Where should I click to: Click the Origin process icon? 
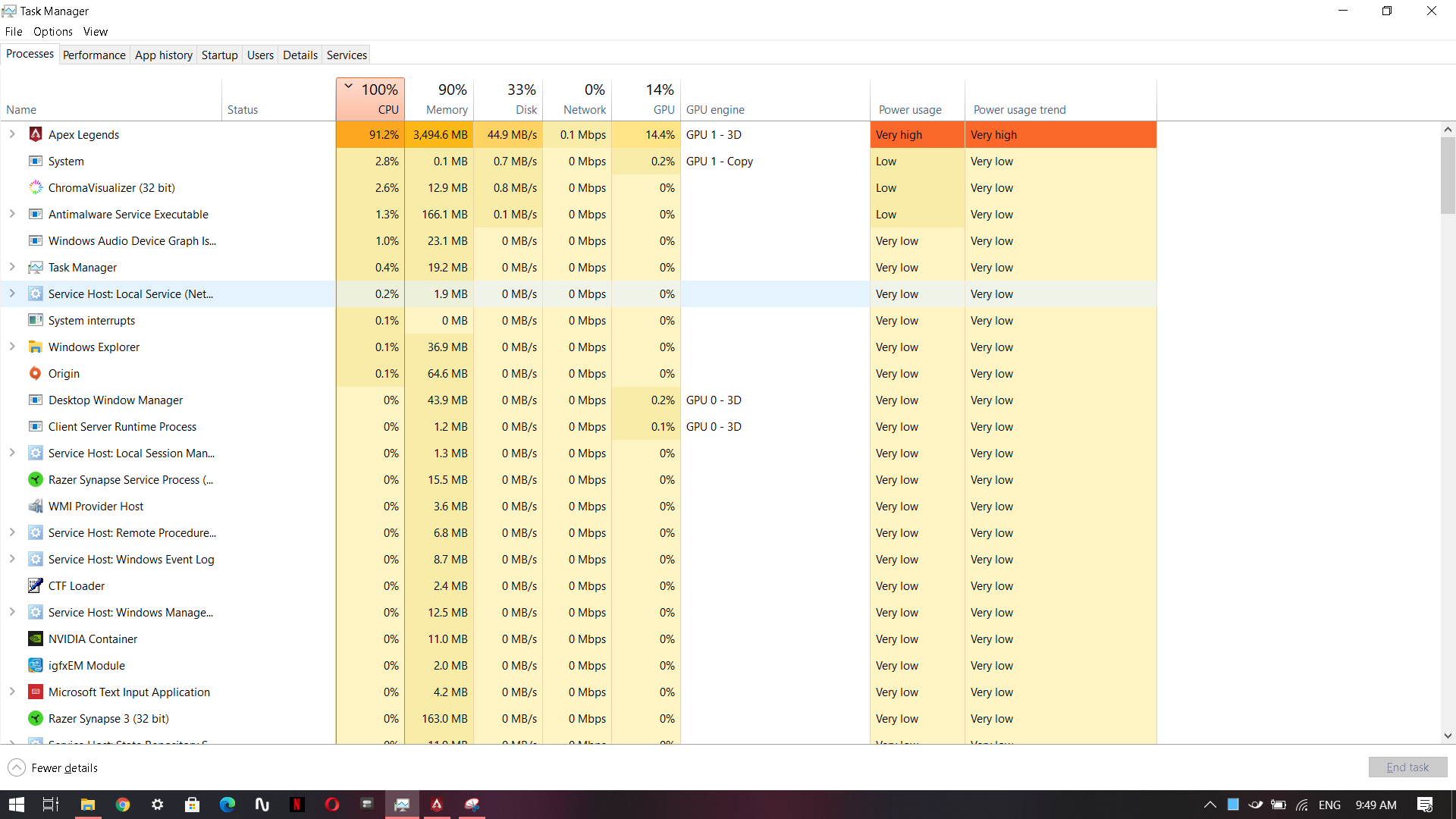[x=35, y=373]
